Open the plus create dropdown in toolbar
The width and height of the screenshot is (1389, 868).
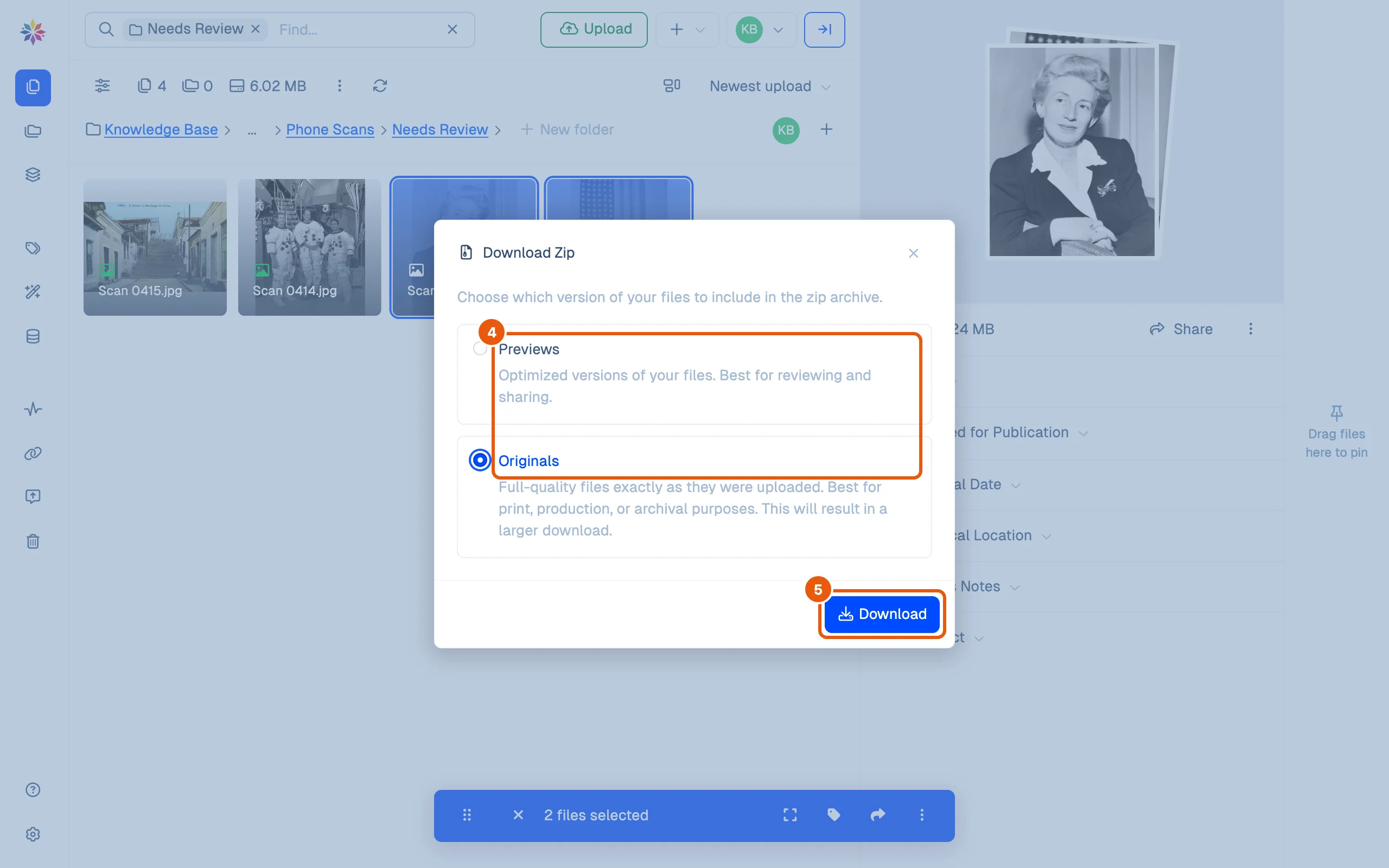click(687, 29)
